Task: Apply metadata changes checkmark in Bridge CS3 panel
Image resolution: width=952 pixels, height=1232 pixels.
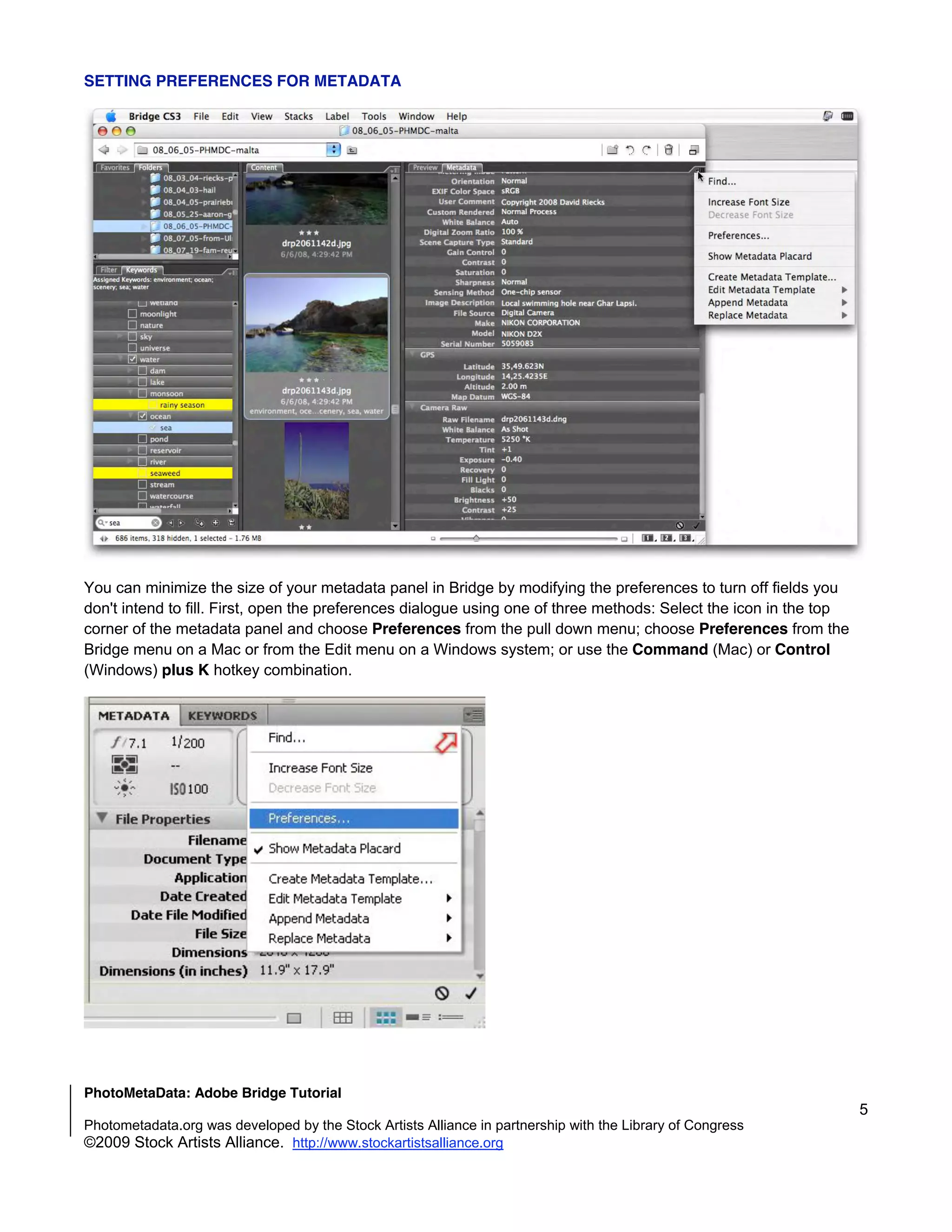Action: tap(696, 525)
